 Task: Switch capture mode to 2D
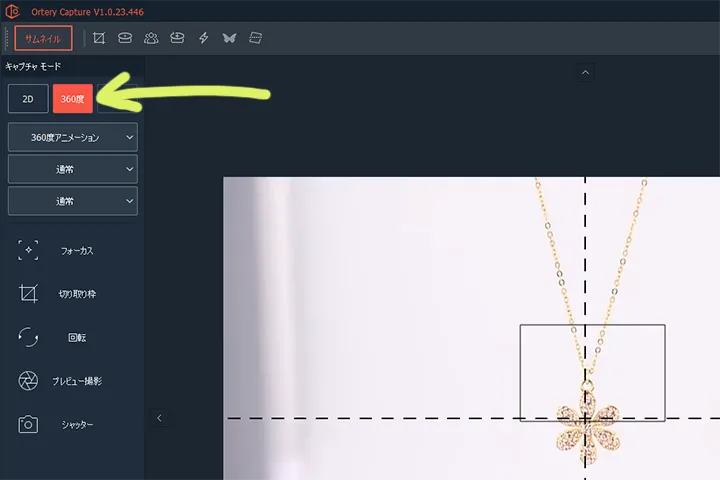pos(28,99)
